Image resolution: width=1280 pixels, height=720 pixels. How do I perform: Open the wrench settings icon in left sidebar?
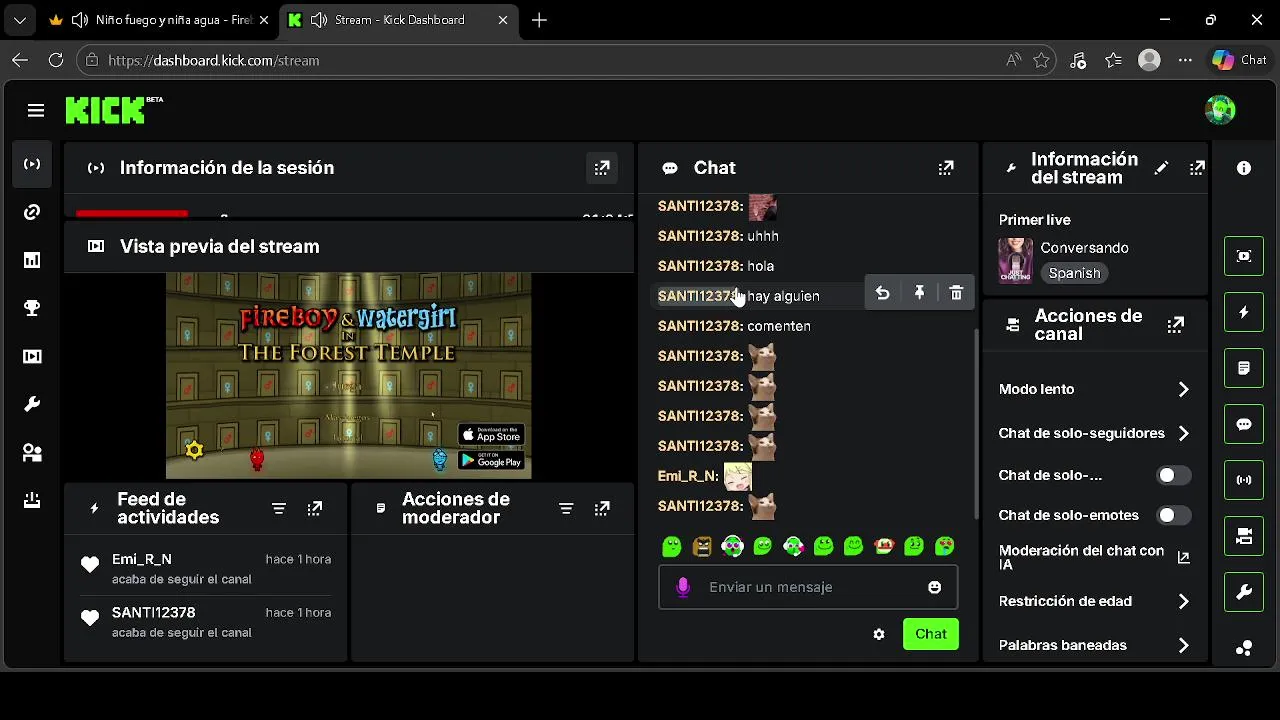32,404
